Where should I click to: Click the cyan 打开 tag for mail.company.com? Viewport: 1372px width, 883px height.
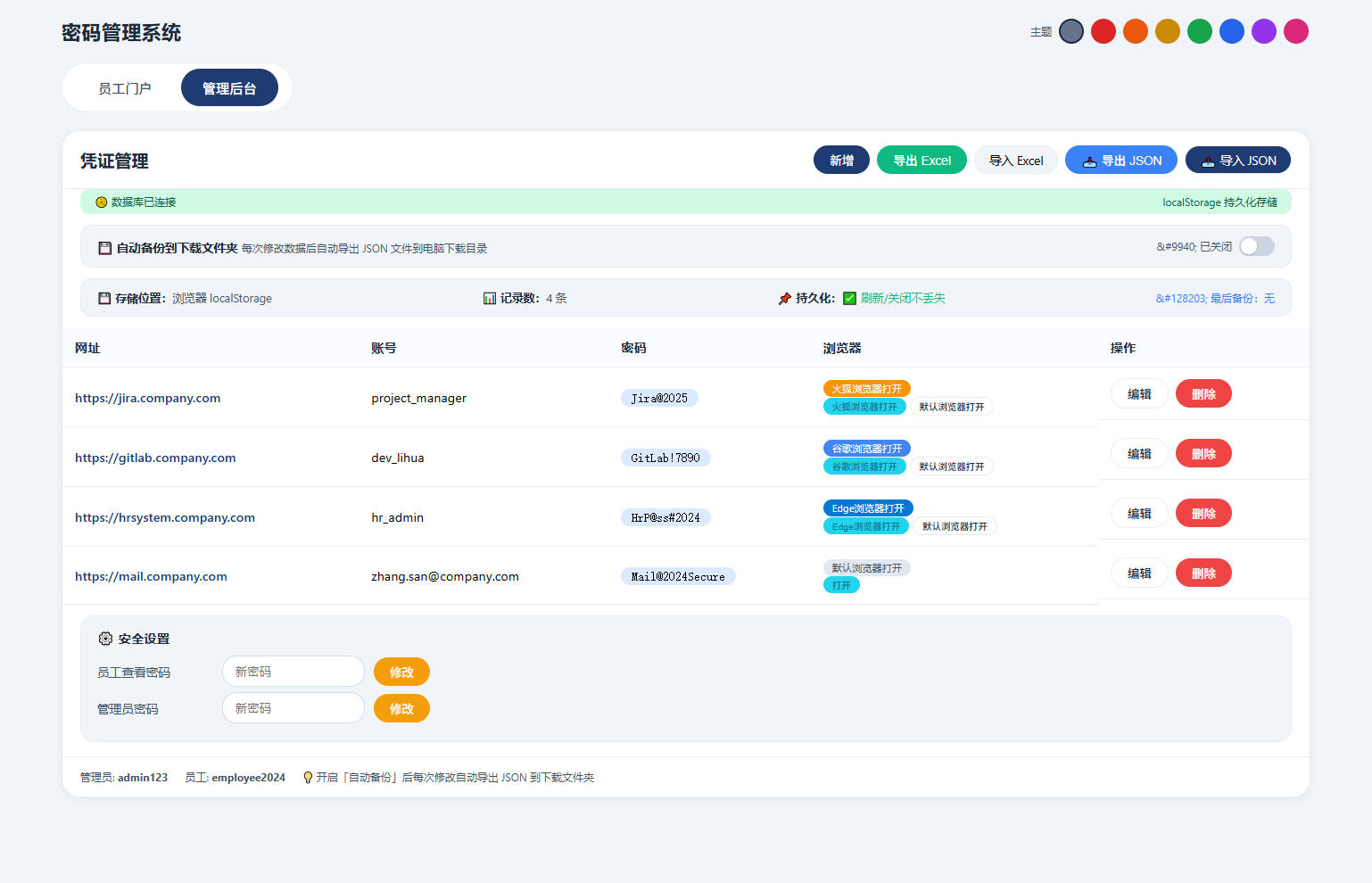[841, 585]
